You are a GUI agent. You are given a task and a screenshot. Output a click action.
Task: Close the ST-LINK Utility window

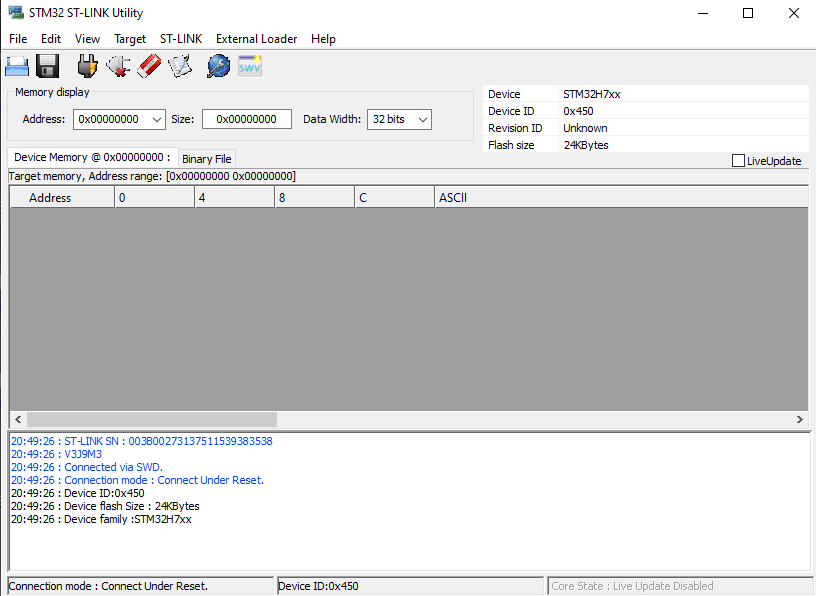pos(794,13)
